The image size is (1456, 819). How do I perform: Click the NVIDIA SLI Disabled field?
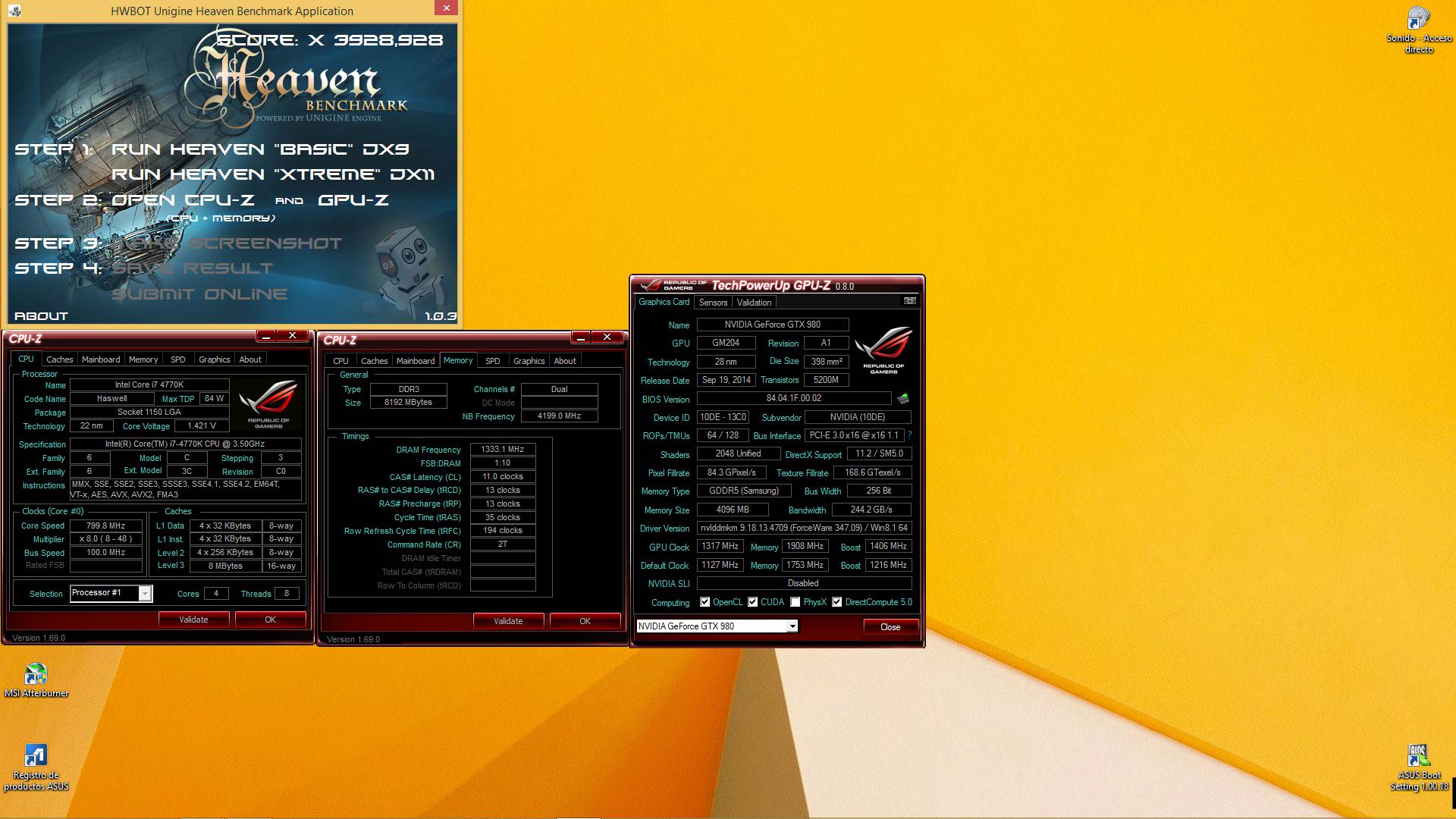click(x=804, y=583)
